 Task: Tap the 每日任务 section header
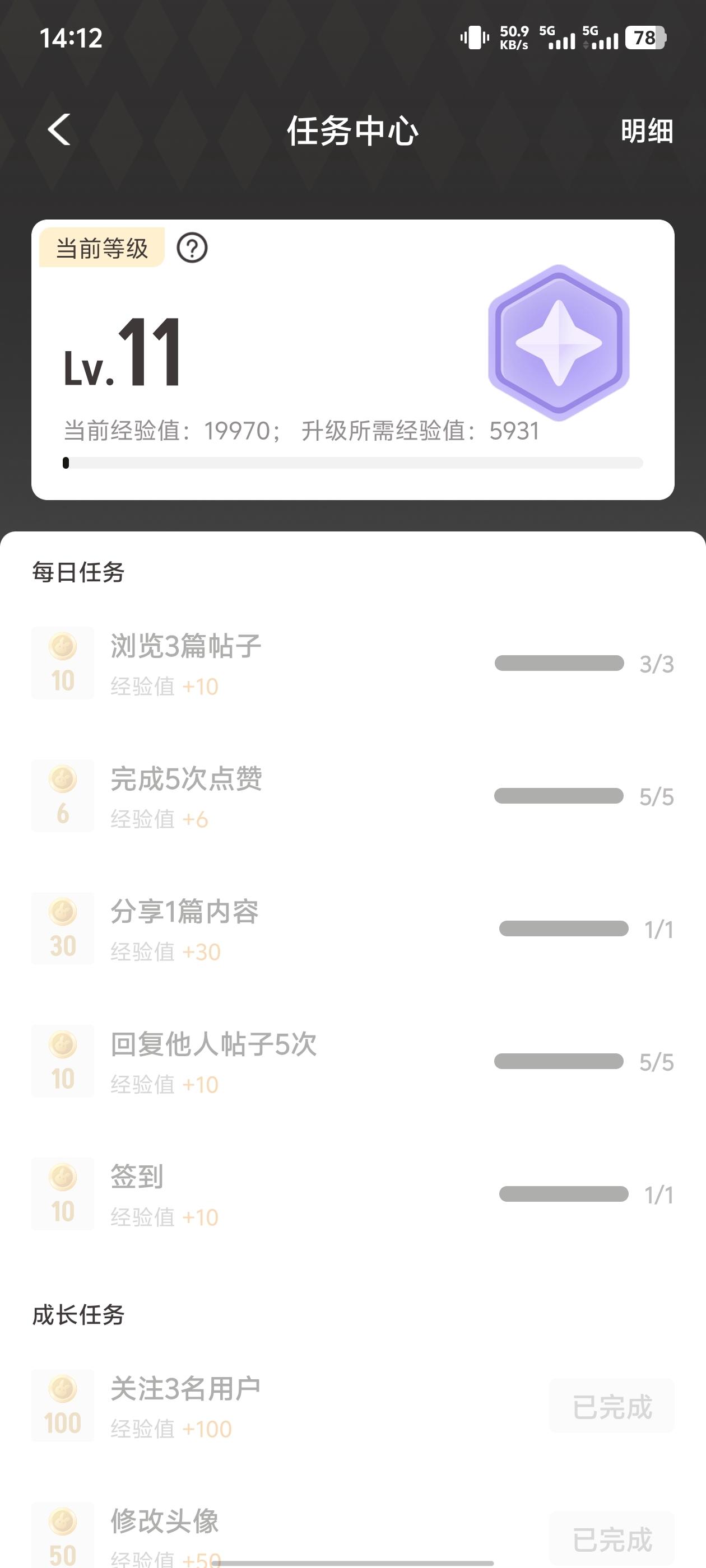78,572
